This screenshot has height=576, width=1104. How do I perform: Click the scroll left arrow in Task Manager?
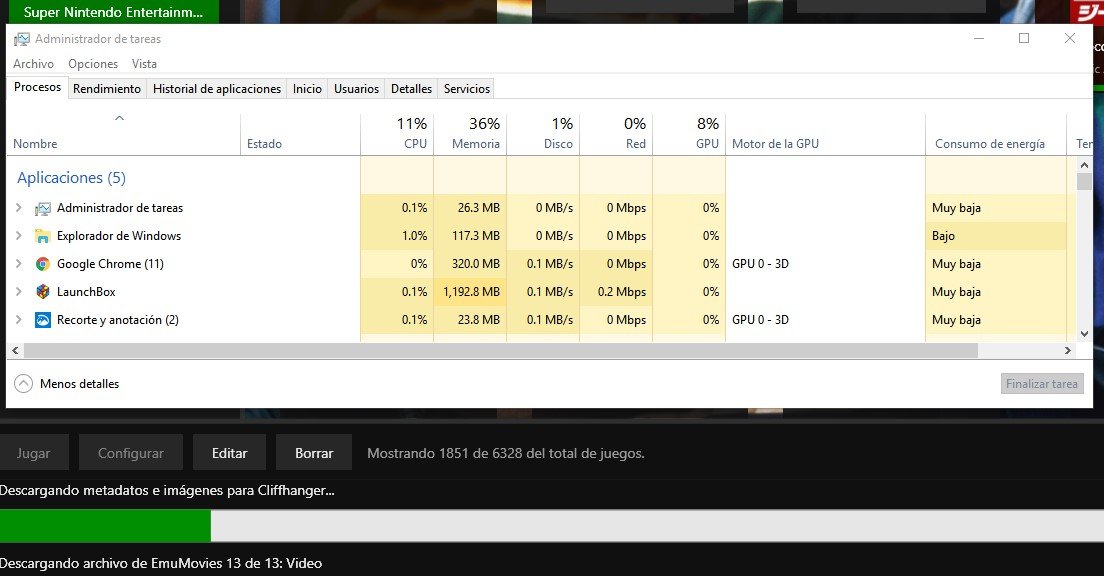pyautogui.click(x=15, y=350)
